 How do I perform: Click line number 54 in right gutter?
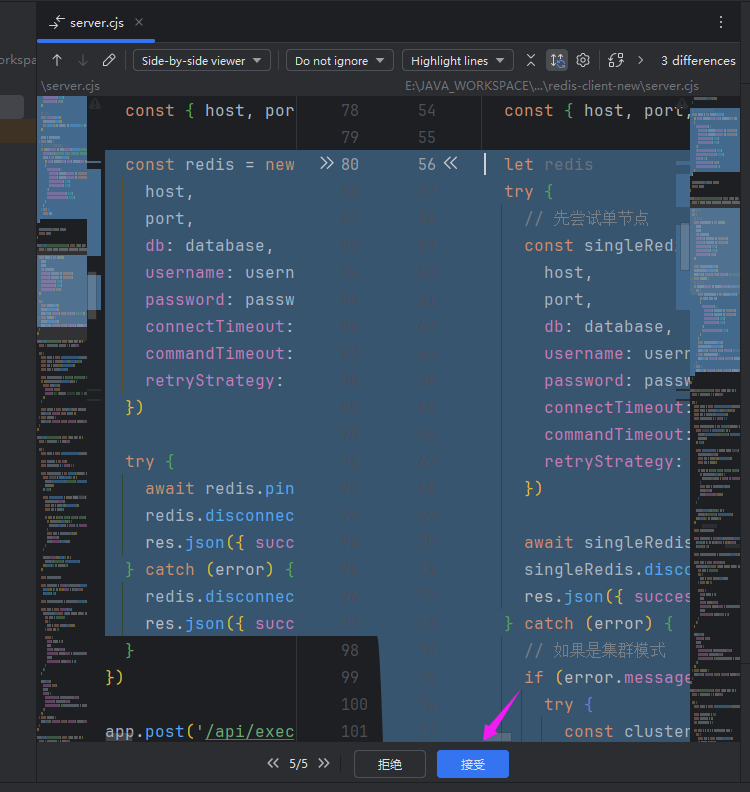coord(427,111)
